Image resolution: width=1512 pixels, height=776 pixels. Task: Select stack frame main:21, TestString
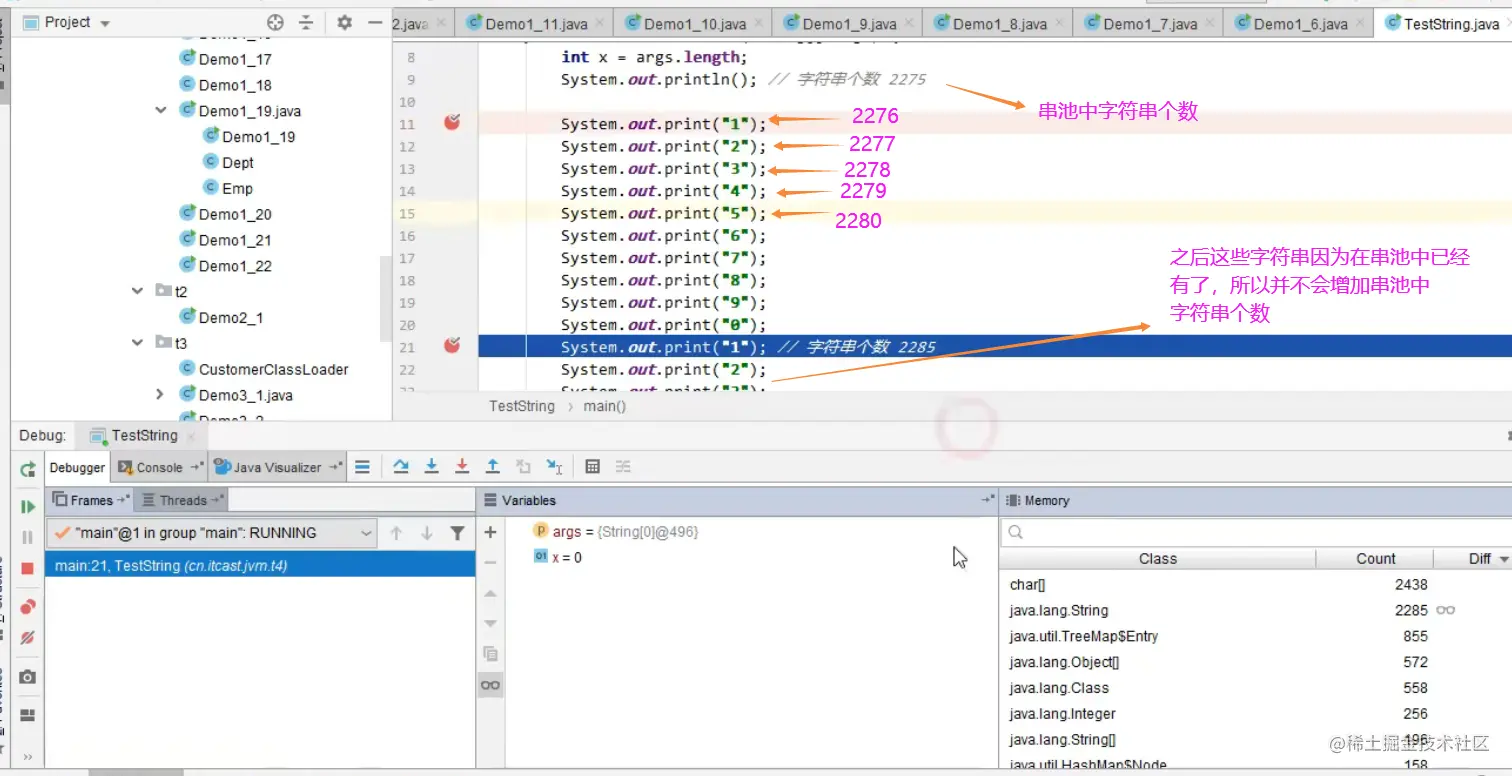click(x=260, y=565)
